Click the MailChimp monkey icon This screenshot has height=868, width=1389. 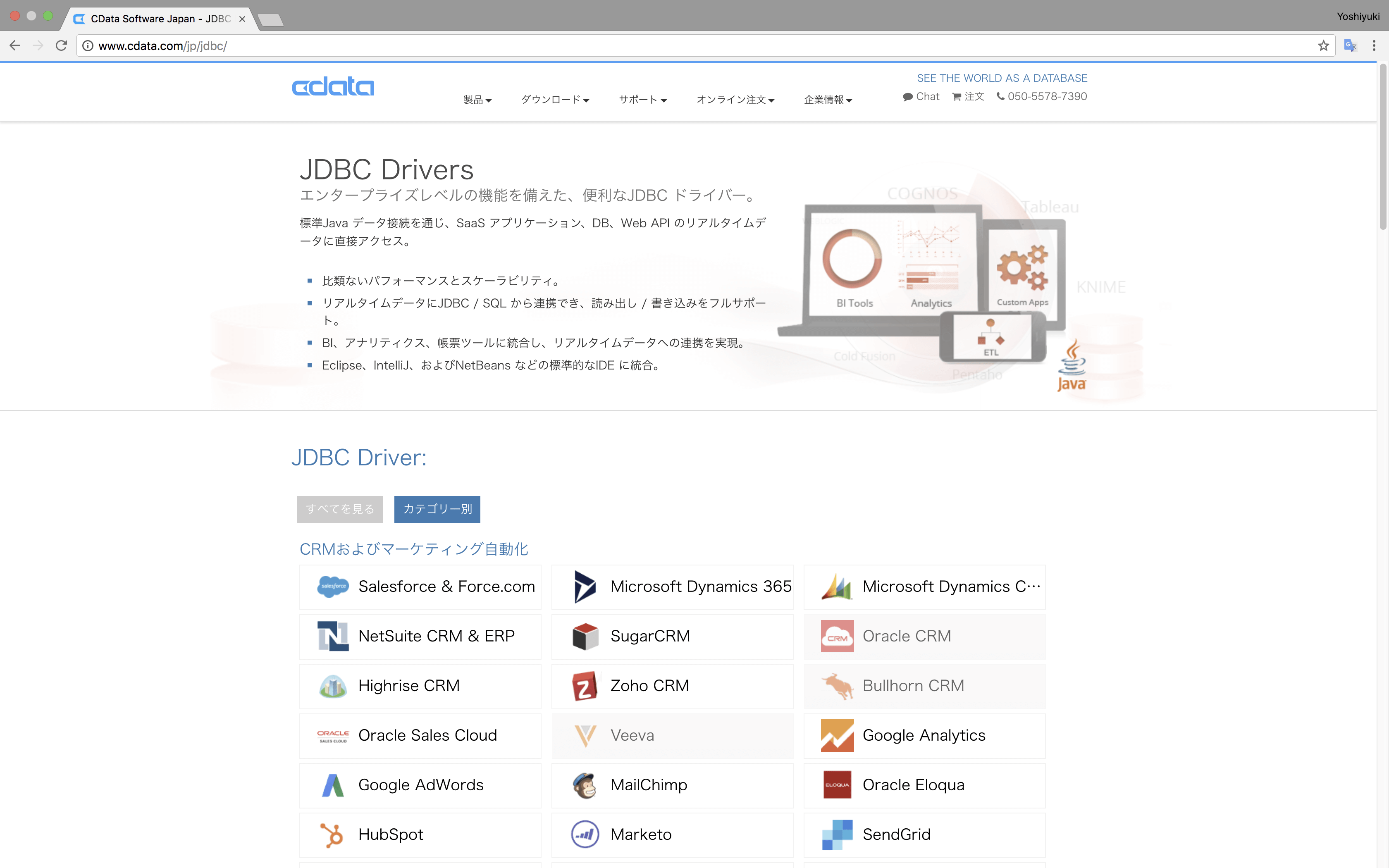pos(585,785)
